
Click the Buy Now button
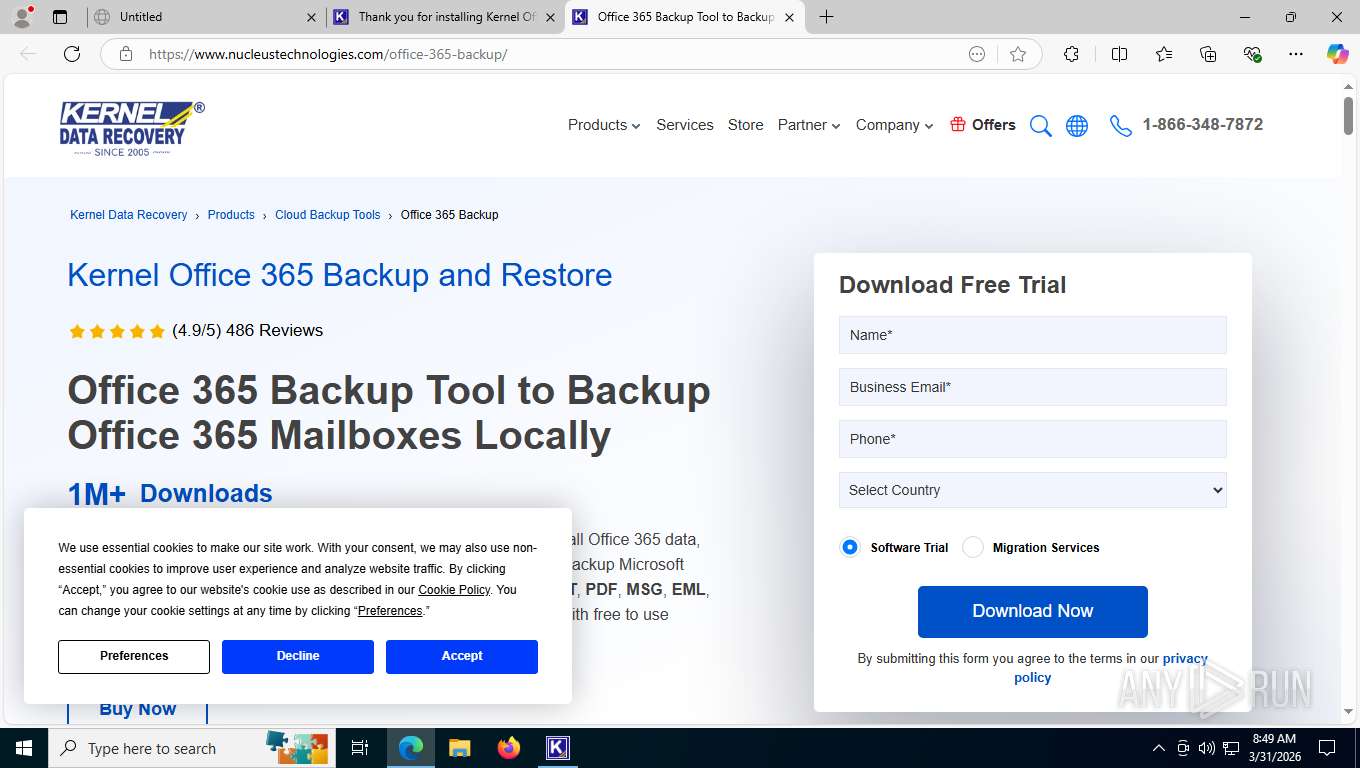[x=137, y=709]
